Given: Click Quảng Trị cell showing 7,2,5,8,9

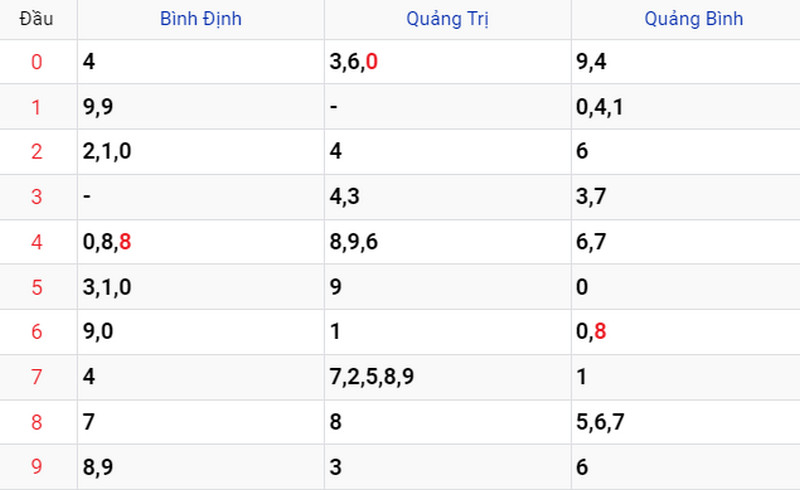Looking at the screenshot, I should 372,377.
